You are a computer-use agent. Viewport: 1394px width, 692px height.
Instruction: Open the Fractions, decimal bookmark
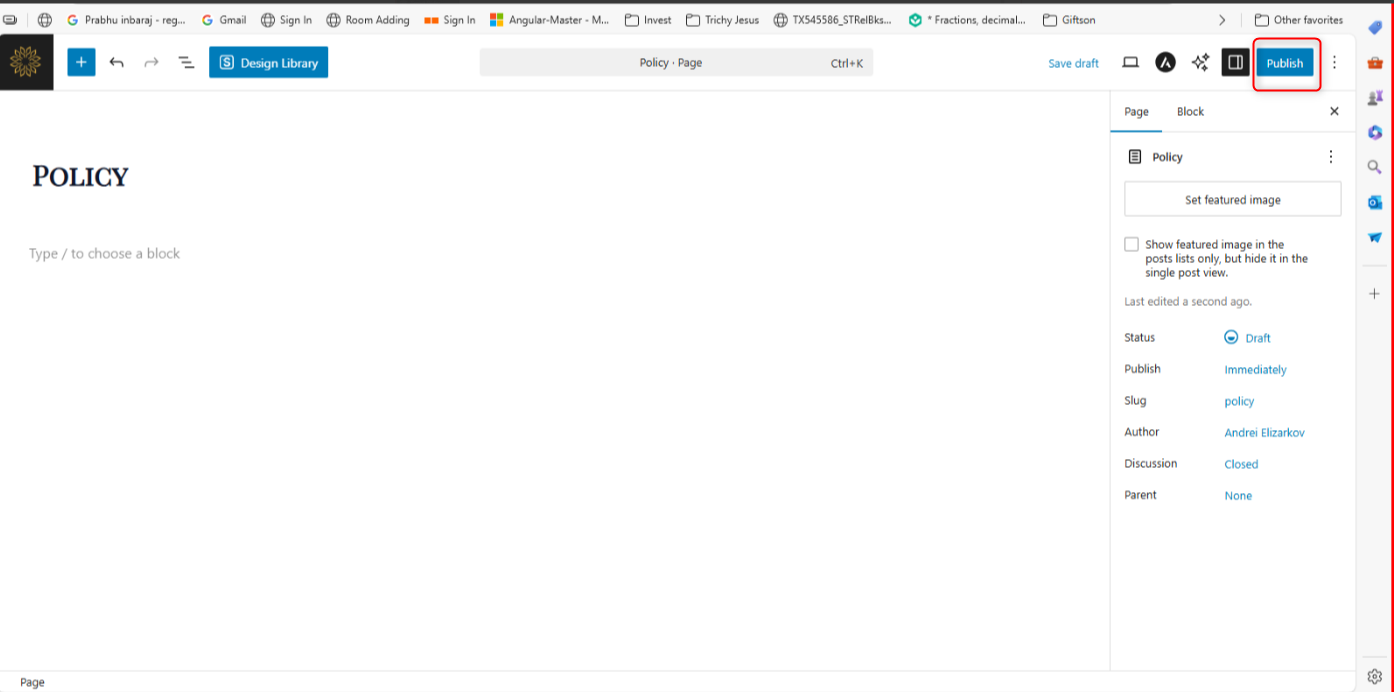[x=967, y=20]
